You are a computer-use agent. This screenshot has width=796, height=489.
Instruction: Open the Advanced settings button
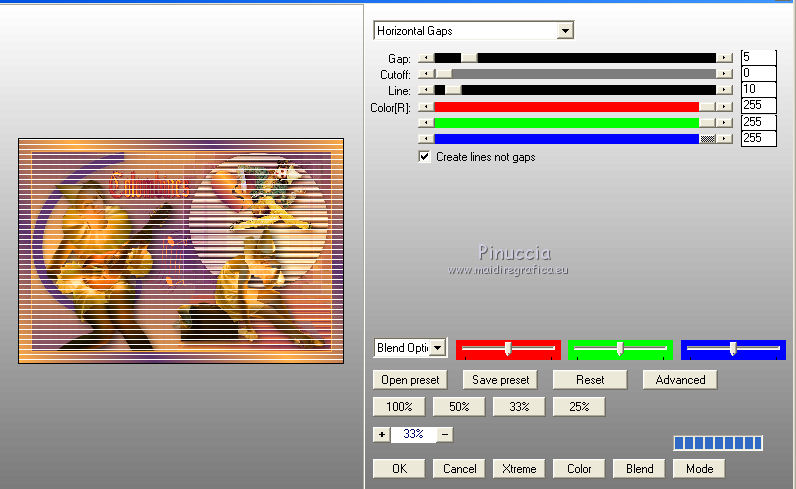tap(680, 380)
